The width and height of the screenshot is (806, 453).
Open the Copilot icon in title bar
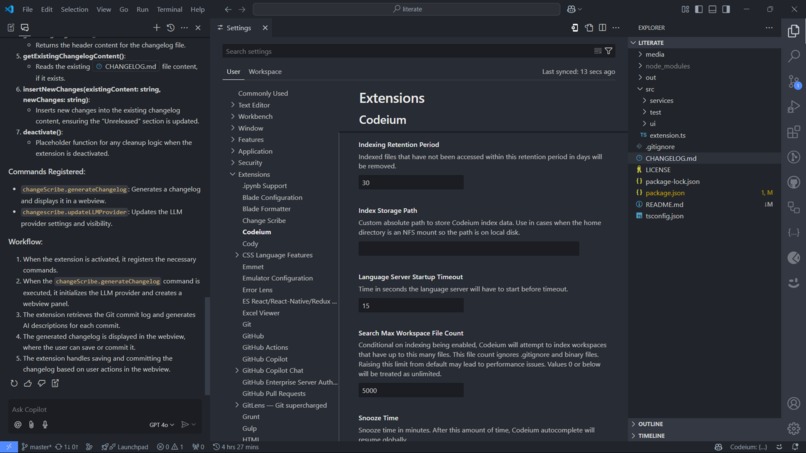pyautogui.click(x=571, y=9)
